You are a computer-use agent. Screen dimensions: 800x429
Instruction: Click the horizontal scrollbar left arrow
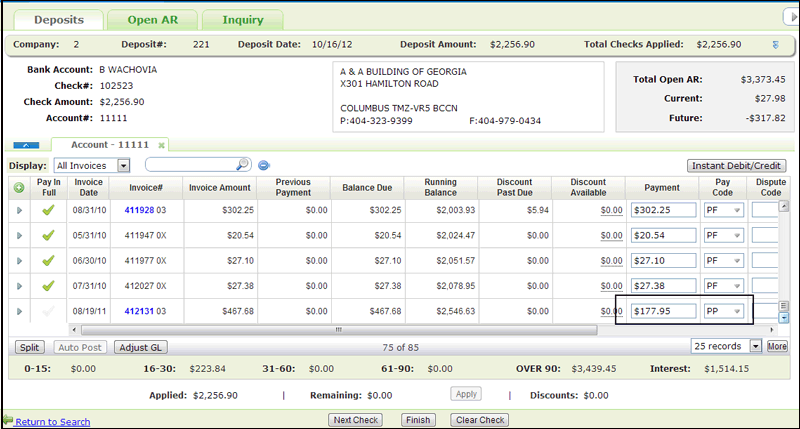pyautogui.click(x=74, y=330)
